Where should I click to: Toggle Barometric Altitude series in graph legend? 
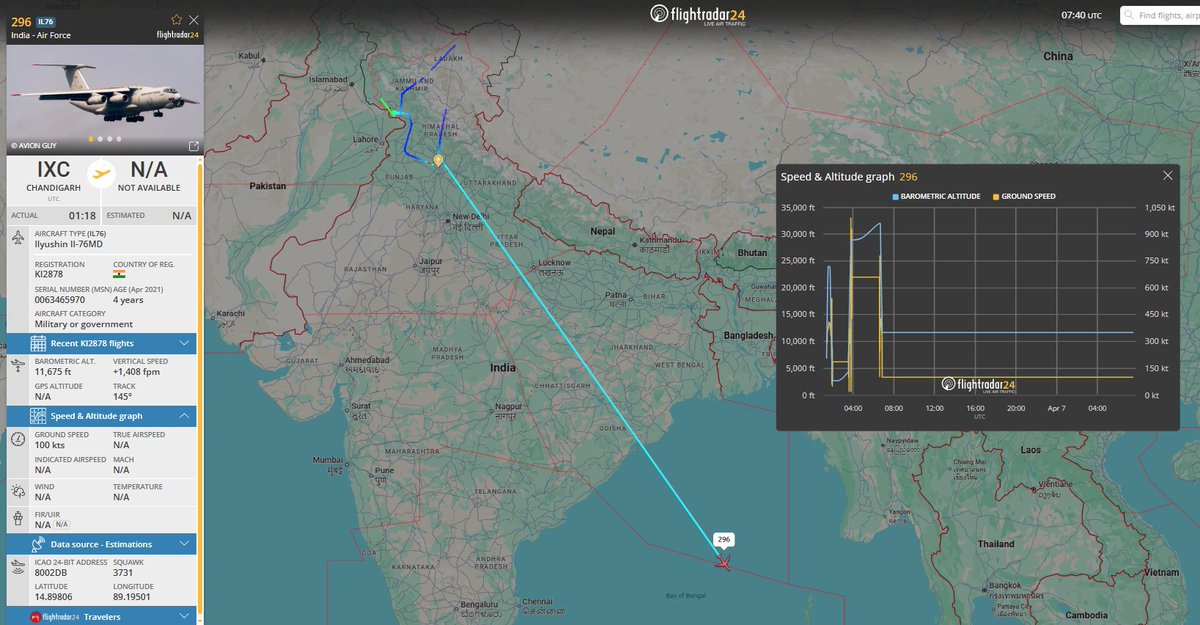936,197
